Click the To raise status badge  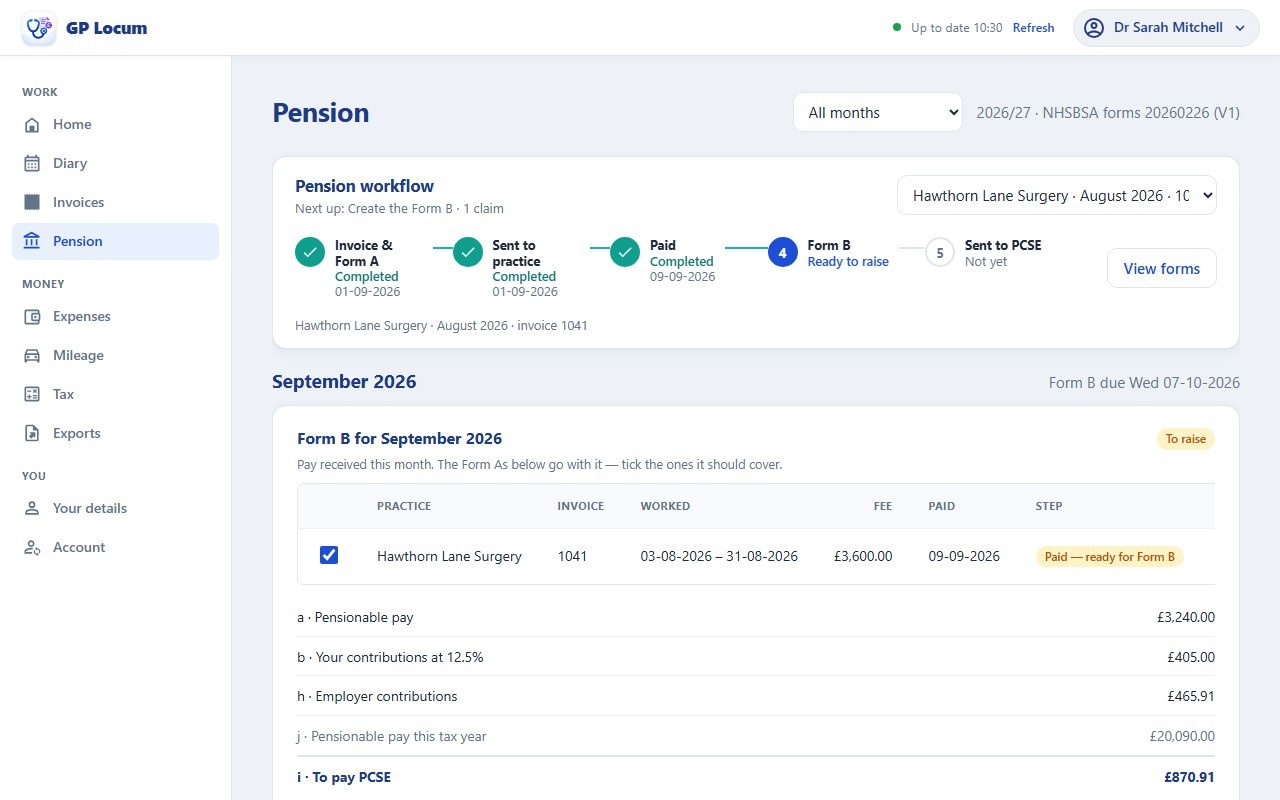[1186, 439]
